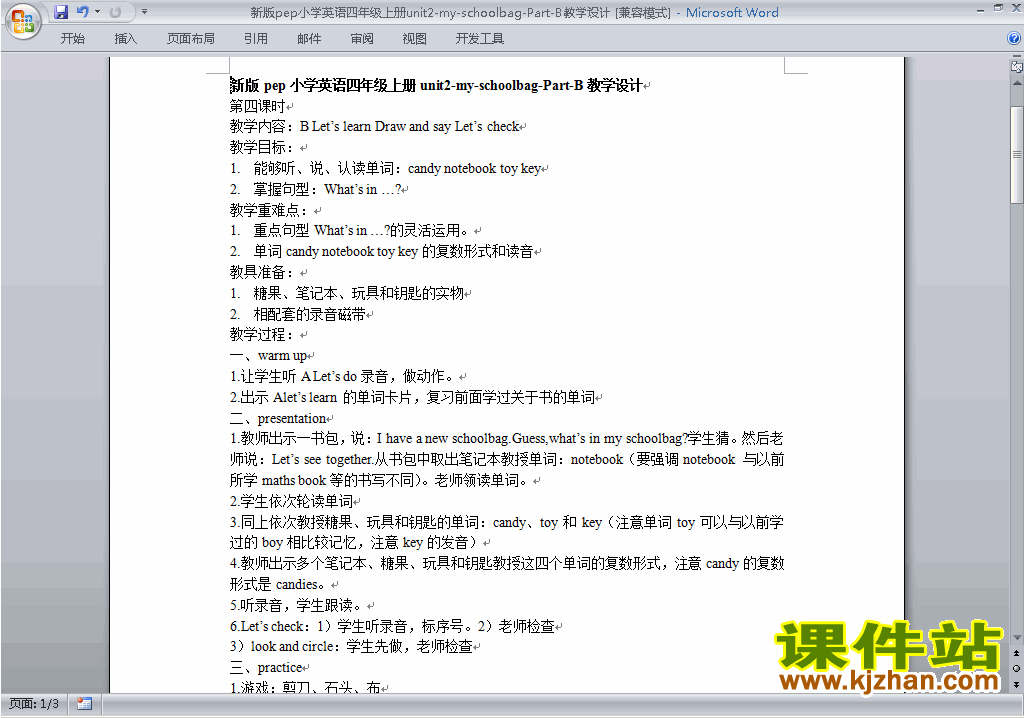The width and height of the screenshot is (1024, 718).
Task: Click the bold document title line 新版 pep 小学英语四年级上册
Action: point(436,85)
